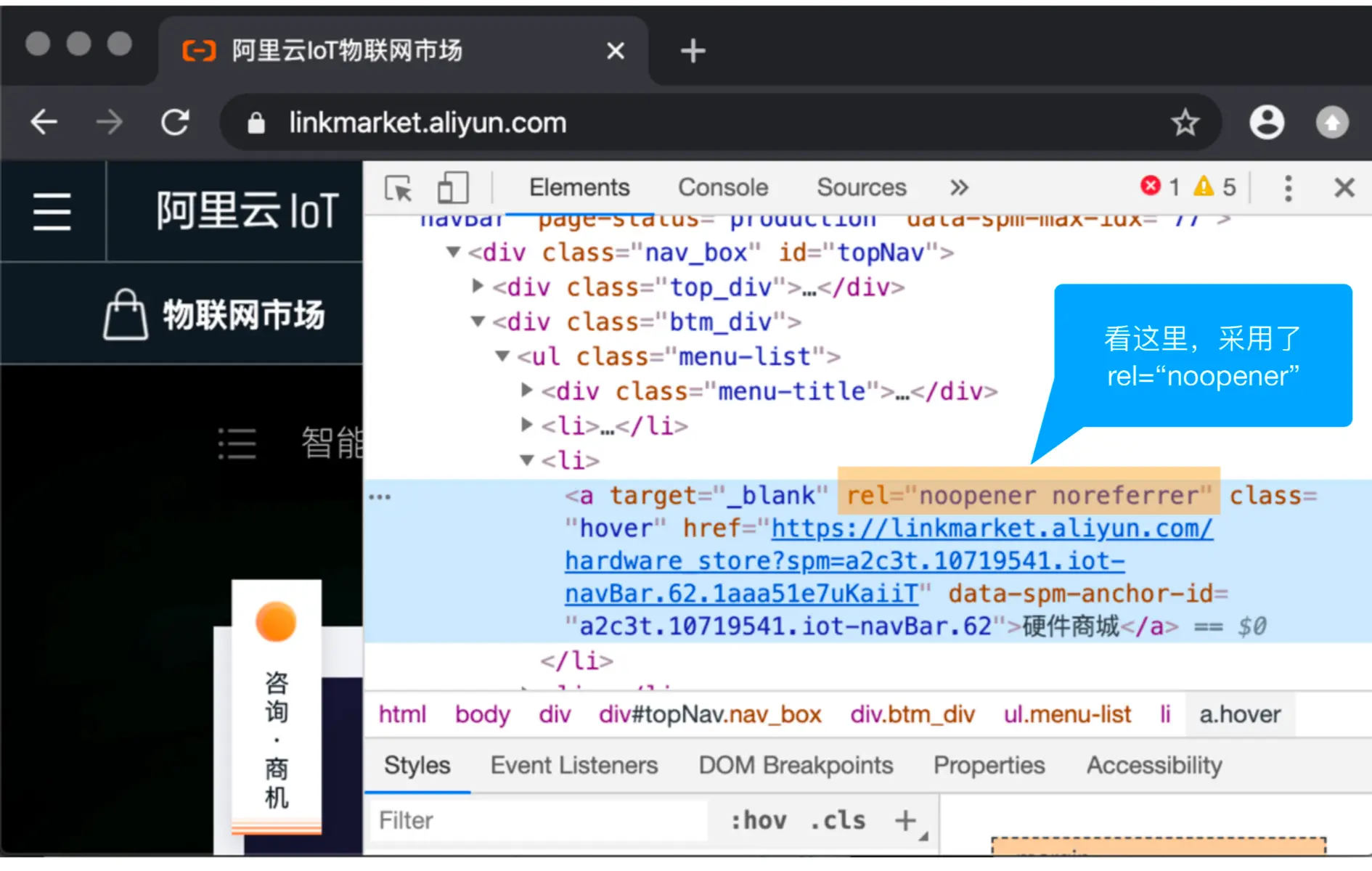Screen dimensions: 1372x871
Task: Click the browser back arrow
Action: pyautogui.click(x=44, y=122)
